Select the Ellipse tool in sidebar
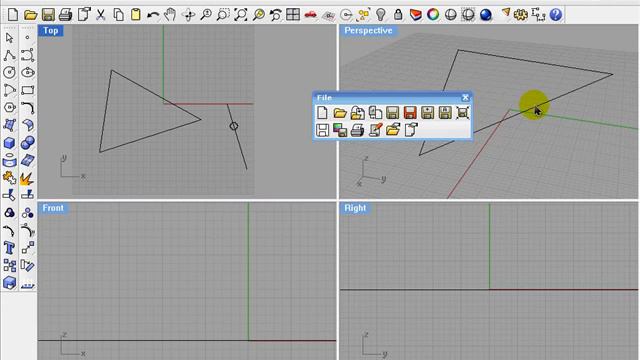 pos(27,73)
